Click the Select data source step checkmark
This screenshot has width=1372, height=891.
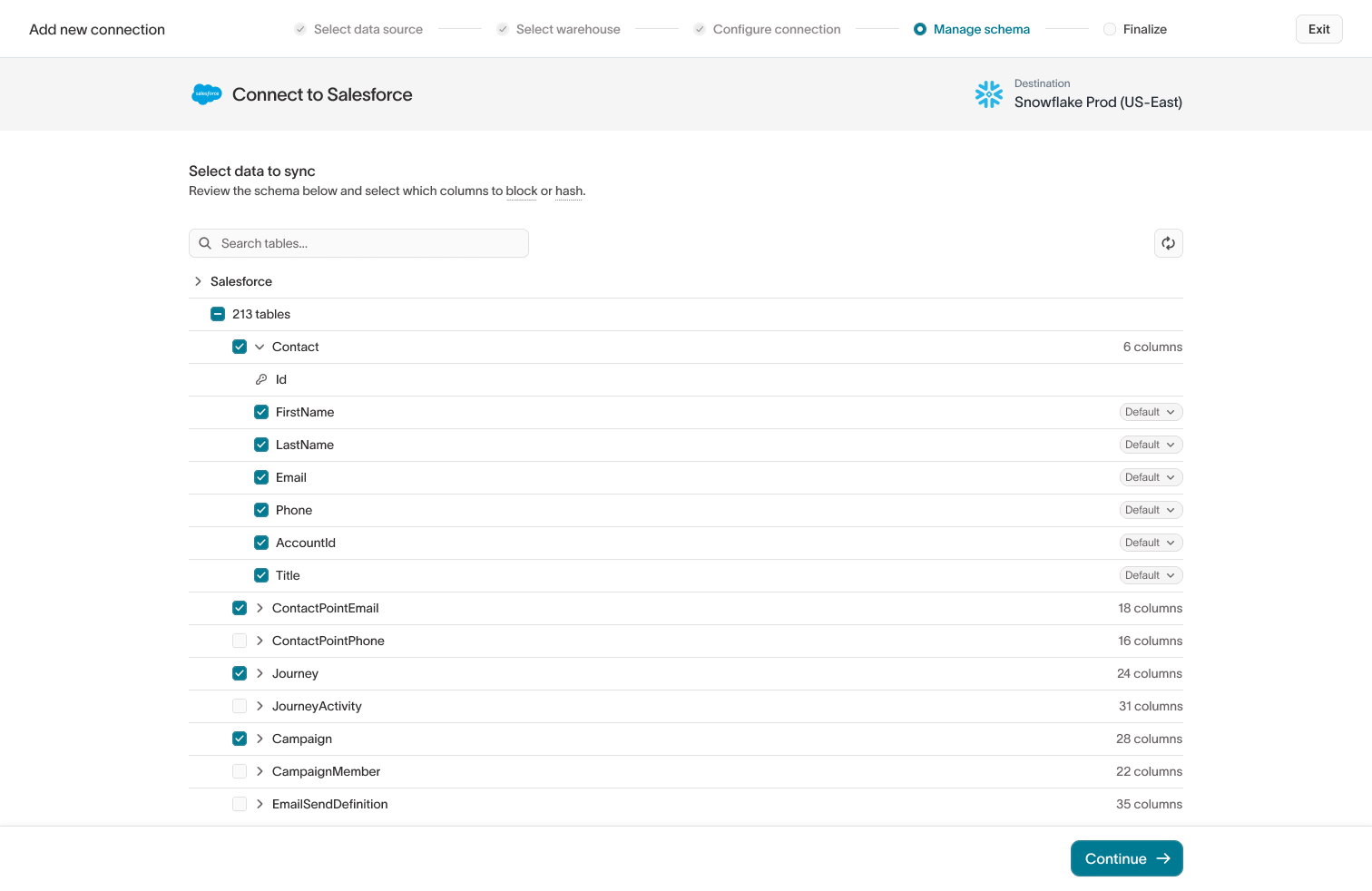(300, 29)
